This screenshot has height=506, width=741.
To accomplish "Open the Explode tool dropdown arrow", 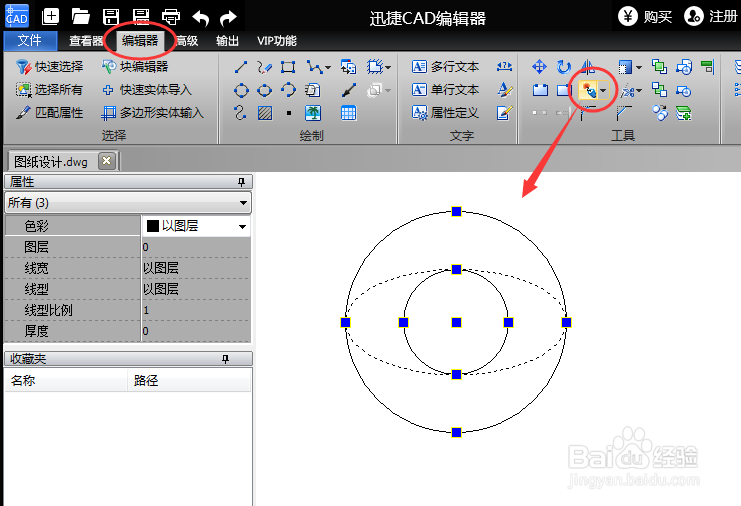I will click(603, 90).
